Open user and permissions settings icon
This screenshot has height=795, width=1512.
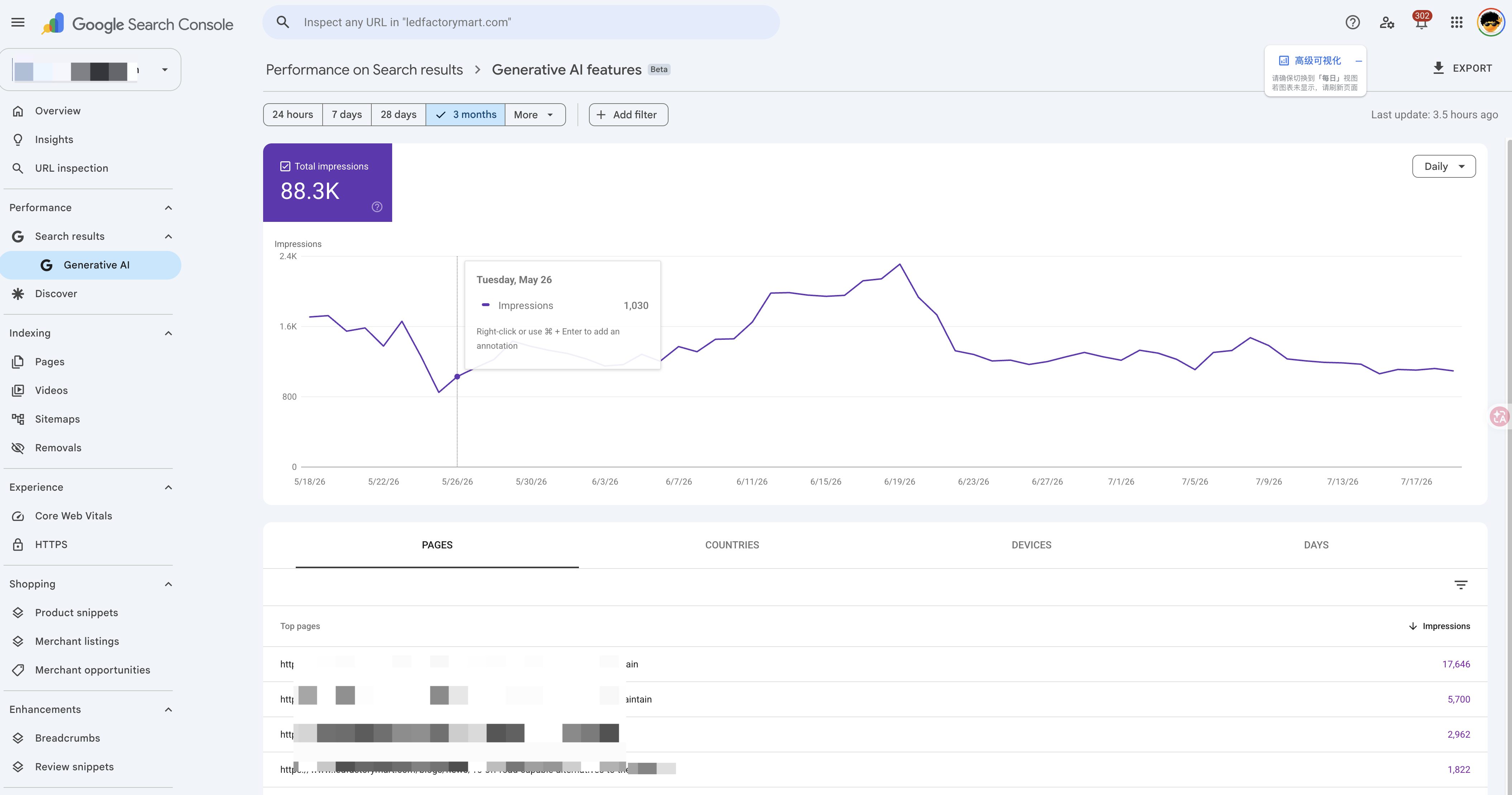pyautogui.click(x=1387, y=22)
